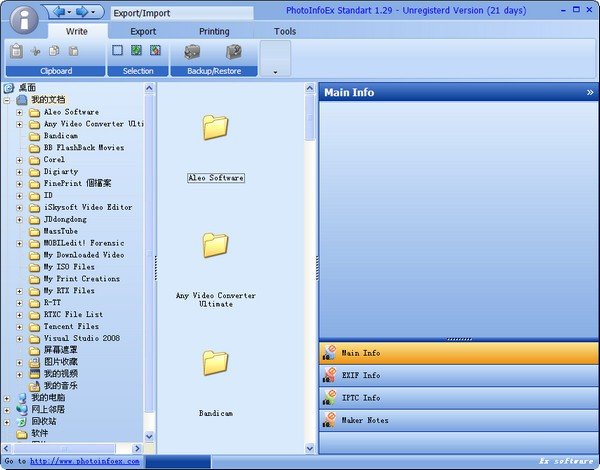Click the Restore camera icon in Backup/Restore
The width and height of the screenshot is (600, 470).
(233, 51)
